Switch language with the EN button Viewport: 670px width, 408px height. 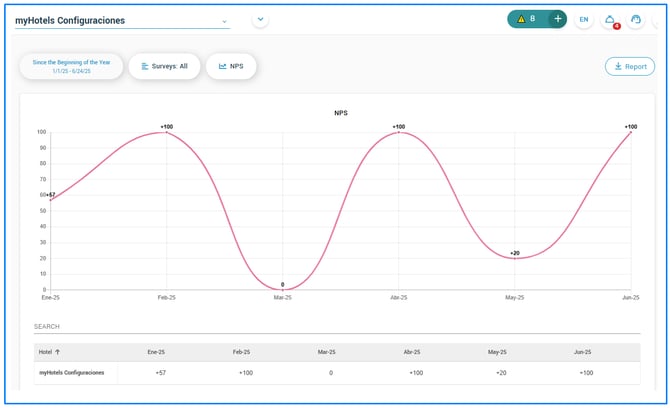pos(584,19)
